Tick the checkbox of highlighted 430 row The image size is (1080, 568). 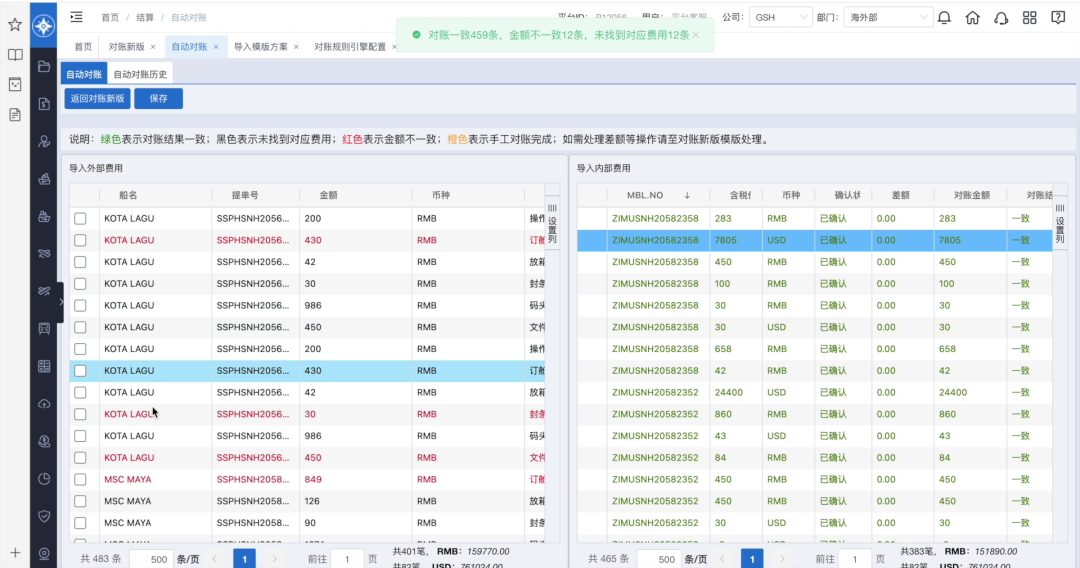click(80, 371)
